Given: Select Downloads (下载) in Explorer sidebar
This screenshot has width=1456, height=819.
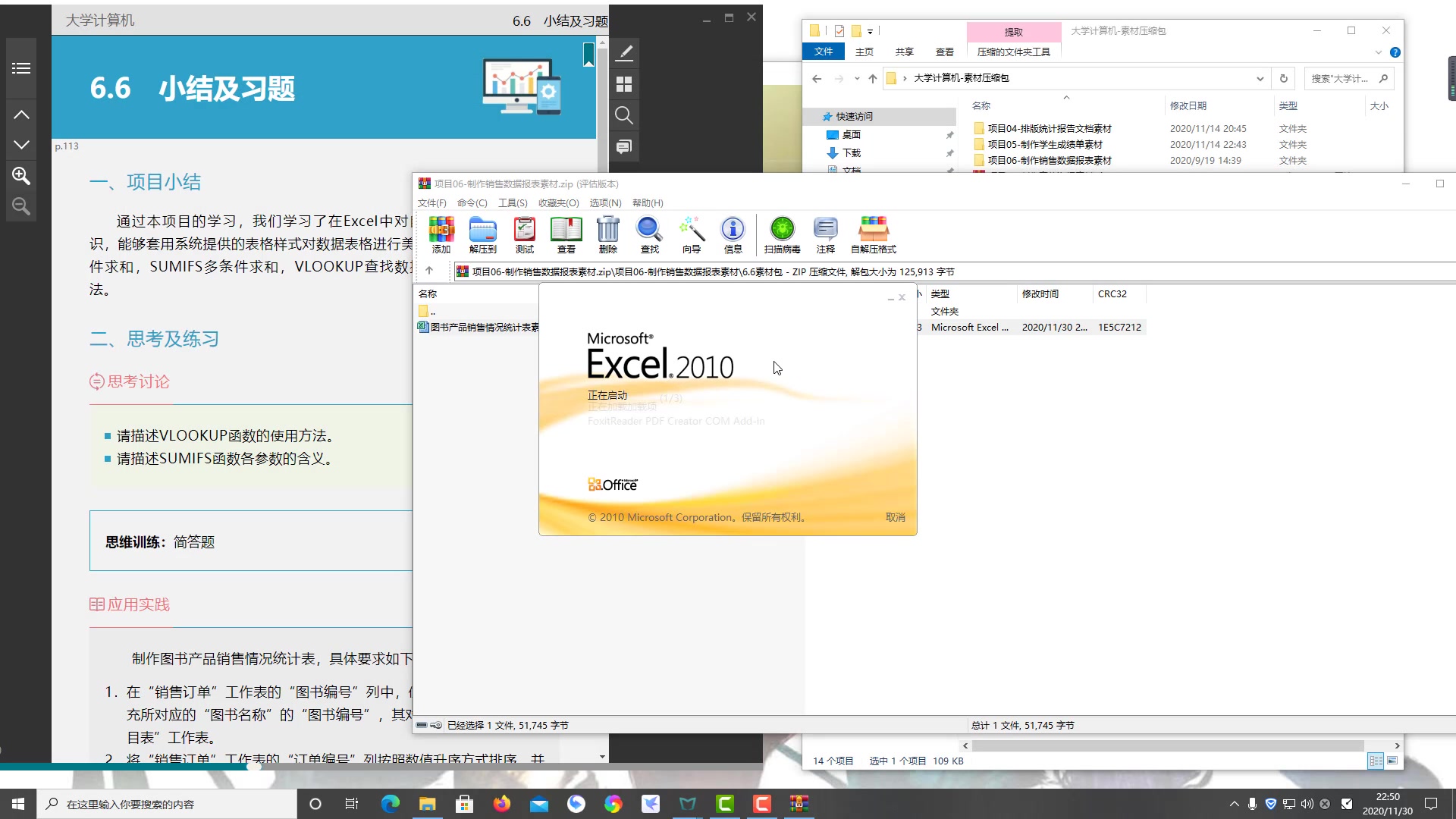Looking at the screenshot, I should click(x=851, y=152).
